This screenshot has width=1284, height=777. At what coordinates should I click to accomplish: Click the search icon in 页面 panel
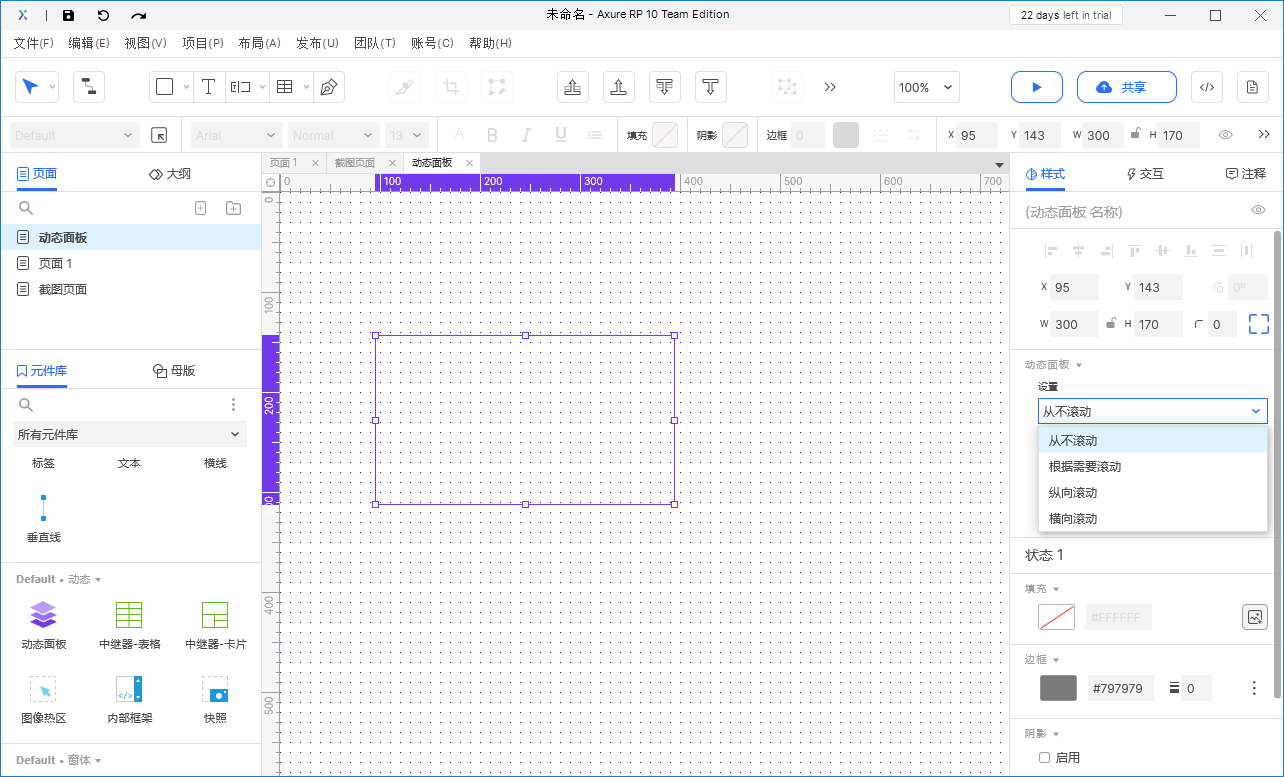26,208
